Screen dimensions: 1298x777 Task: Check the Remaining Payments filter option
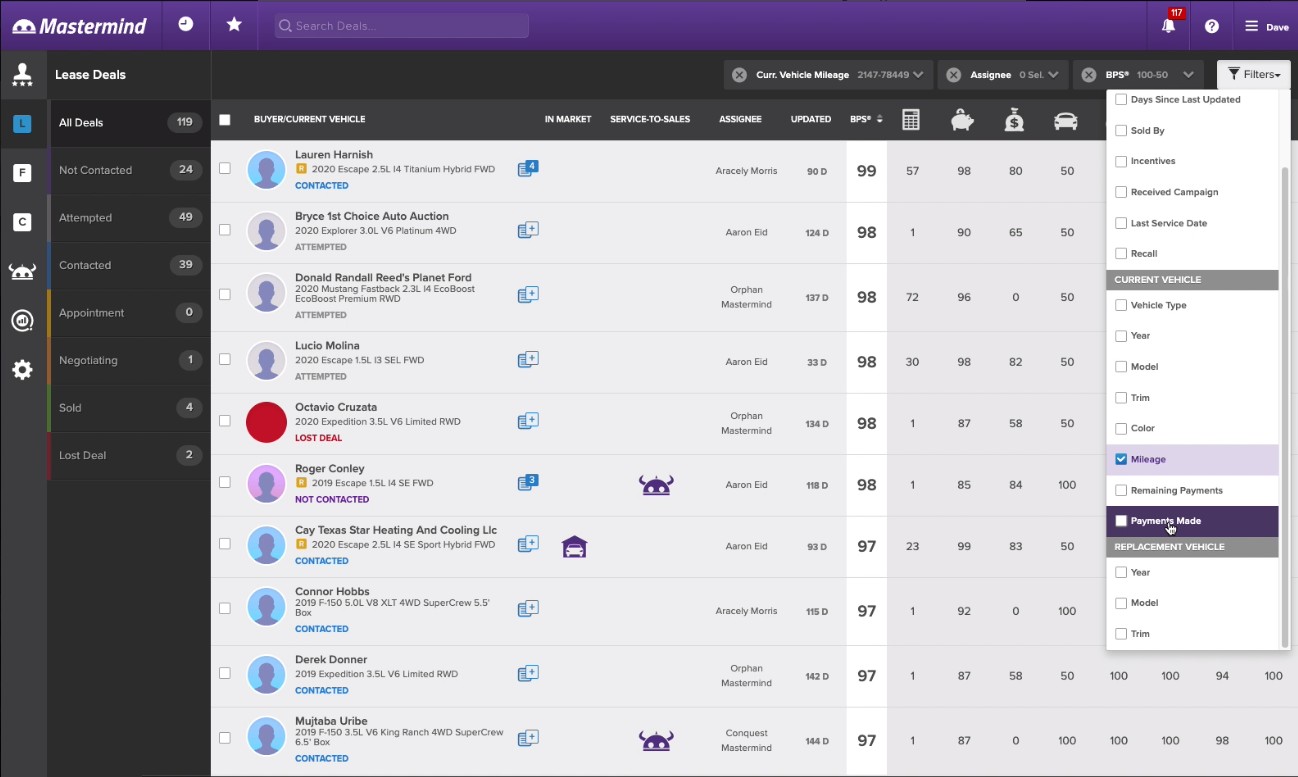coord(1121,490)
